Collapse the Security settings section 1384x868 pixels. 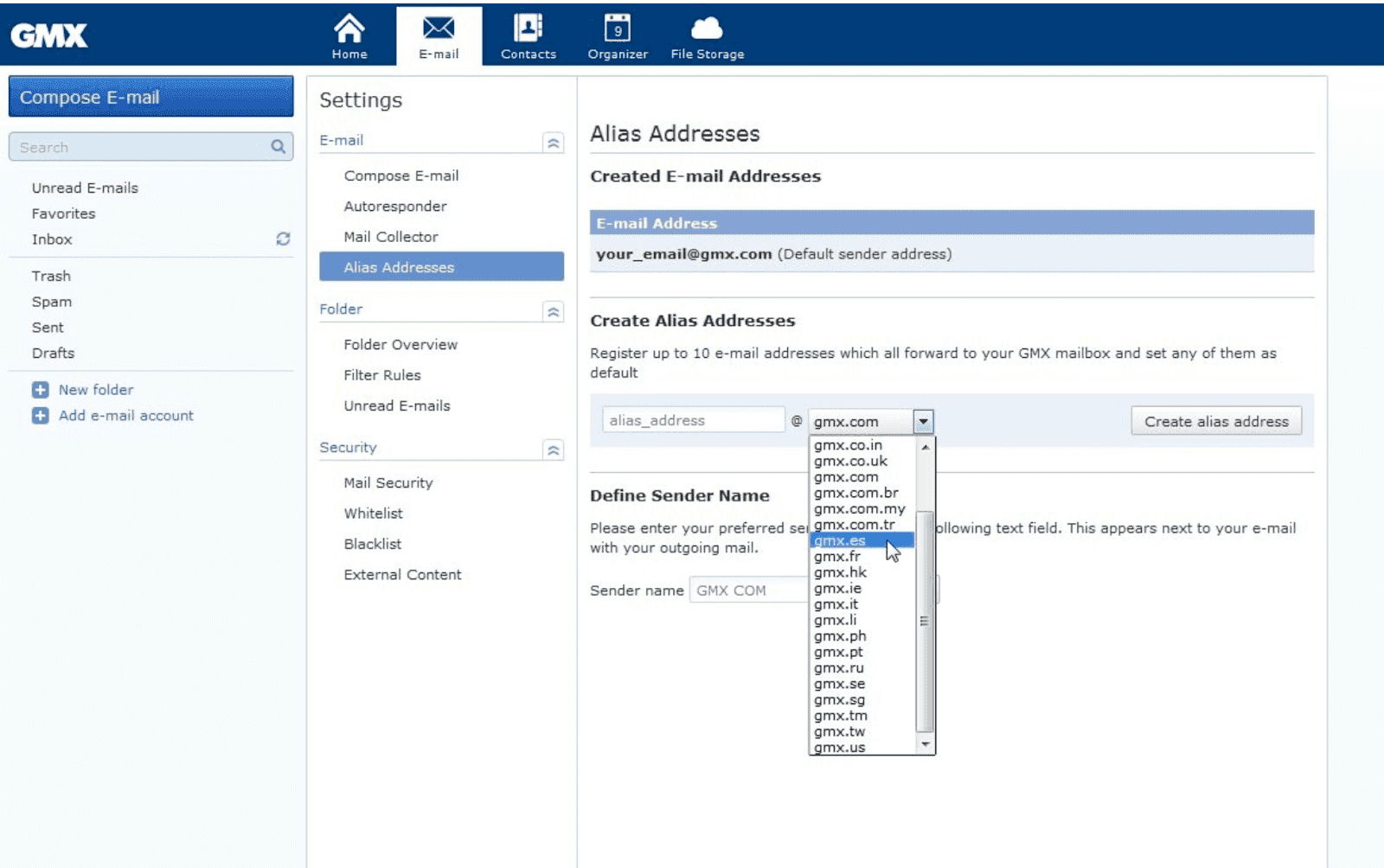coord(554,450)
